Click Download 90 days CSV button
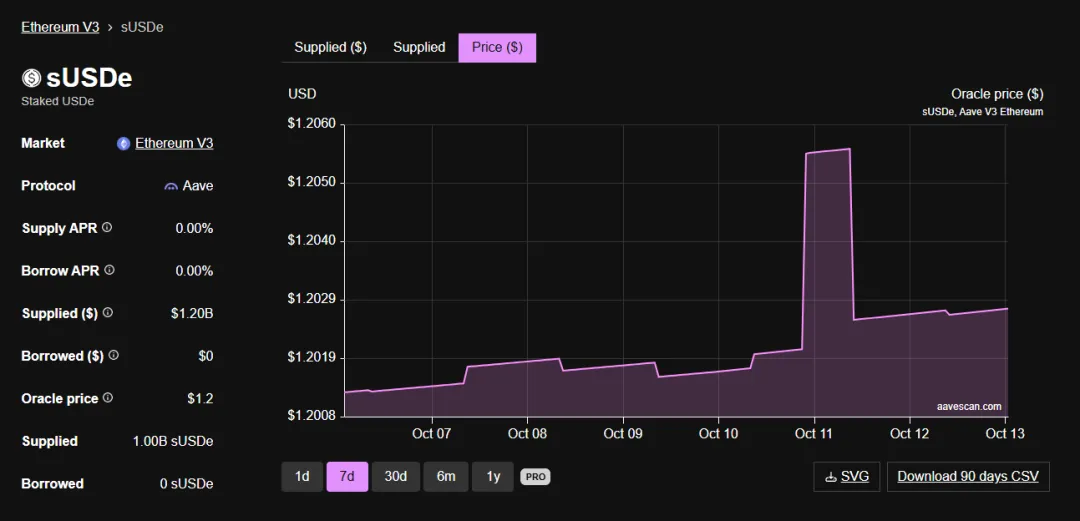This screenshot has width=1080, height=521. (x=967, y=476)
